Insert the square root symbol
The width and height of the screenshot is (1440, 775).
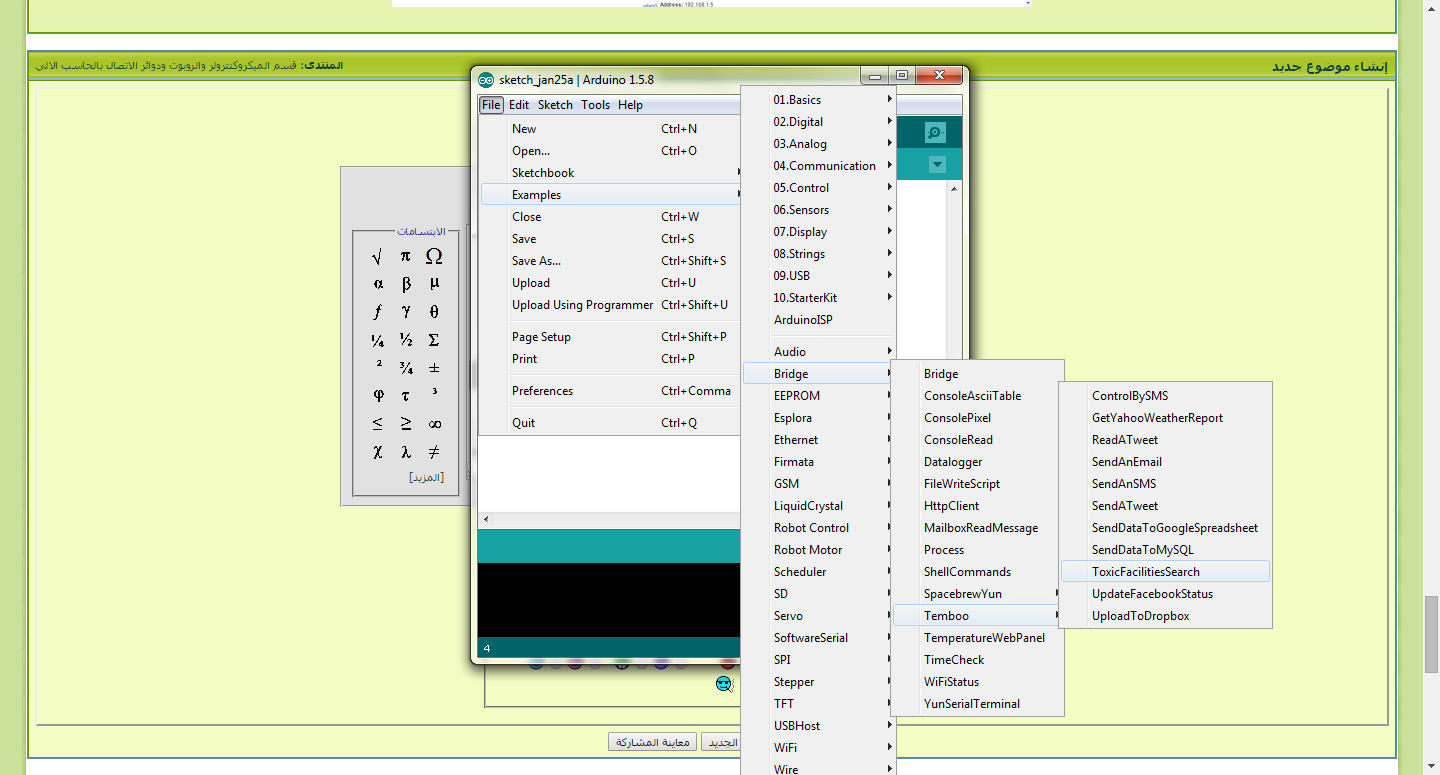378,256
